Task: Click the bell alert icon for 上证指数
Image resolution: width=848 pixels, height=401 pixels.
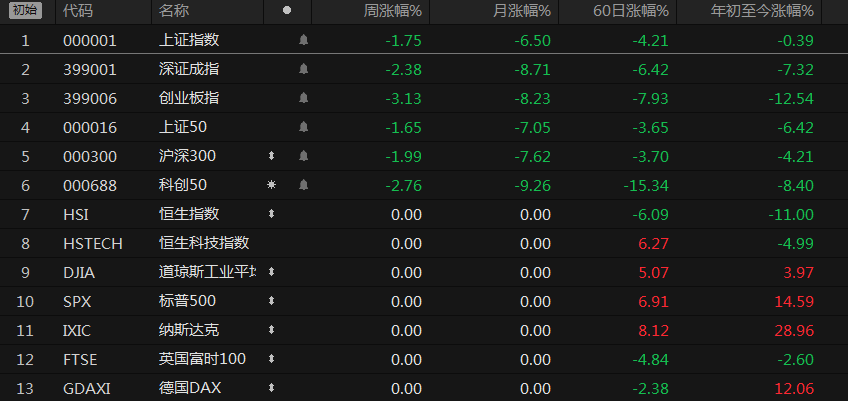Action: (x=303, y=41)
